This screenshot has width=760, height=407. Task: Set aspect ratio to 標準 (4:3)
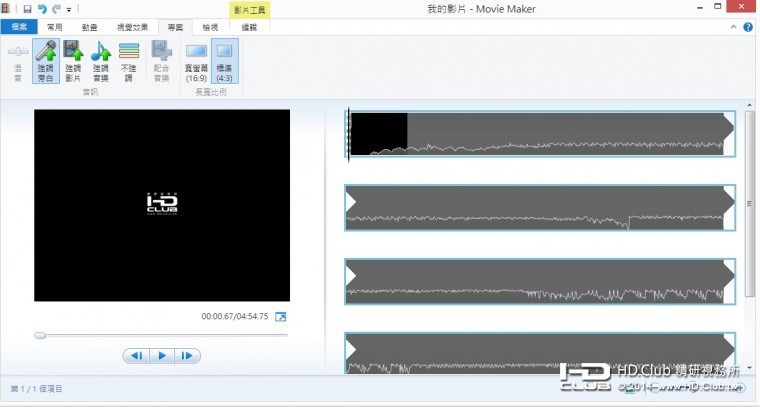tap(224, 62)
